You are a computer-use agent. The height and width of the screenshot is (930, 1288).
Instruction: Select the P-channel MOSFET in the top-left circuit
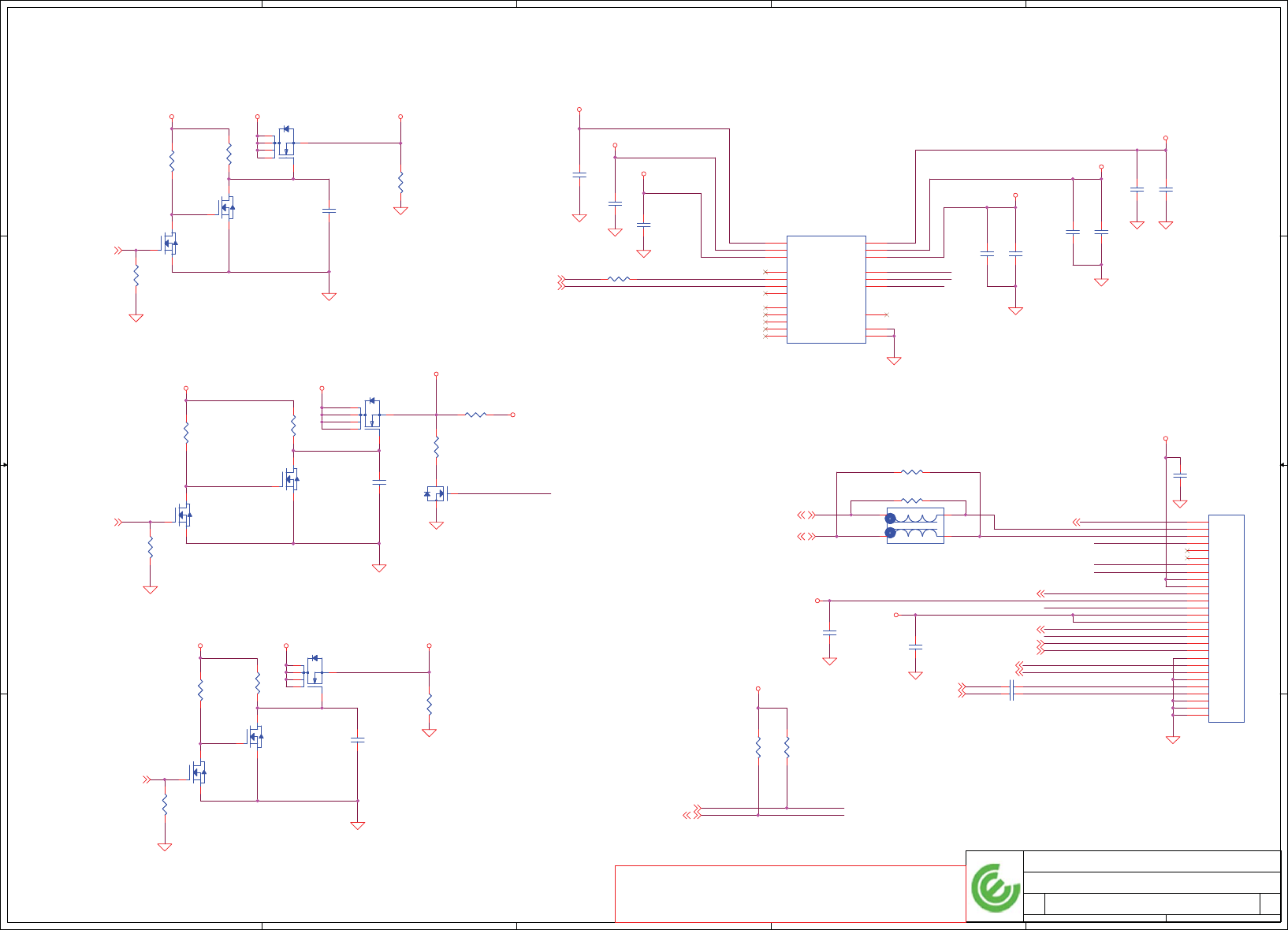285,143
